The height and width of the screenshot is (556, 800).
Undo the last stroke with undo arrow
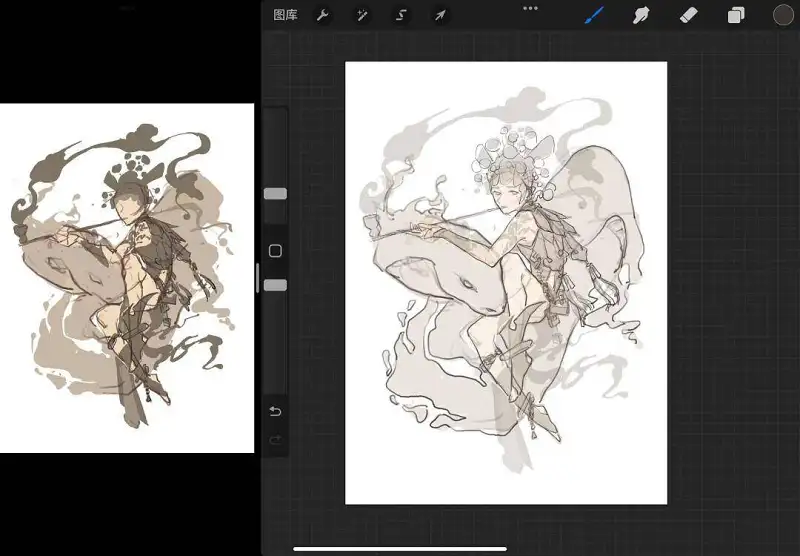(276, 411)
